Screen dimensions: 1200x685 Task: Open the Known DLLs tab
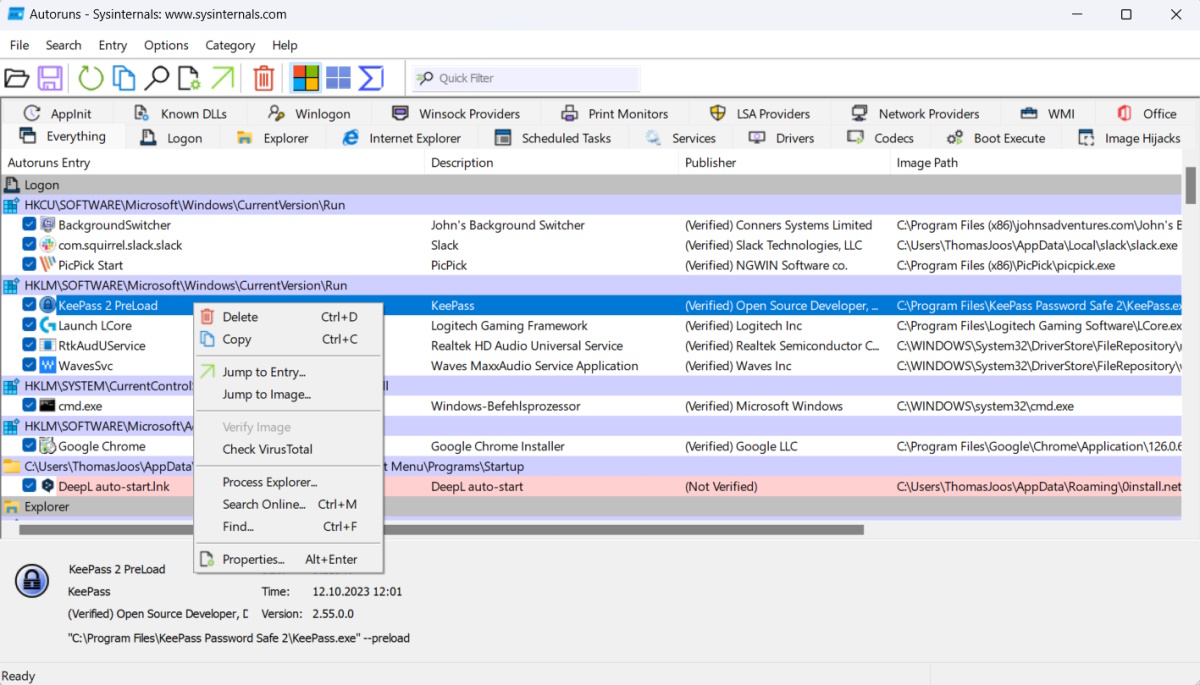click(180, 114)
